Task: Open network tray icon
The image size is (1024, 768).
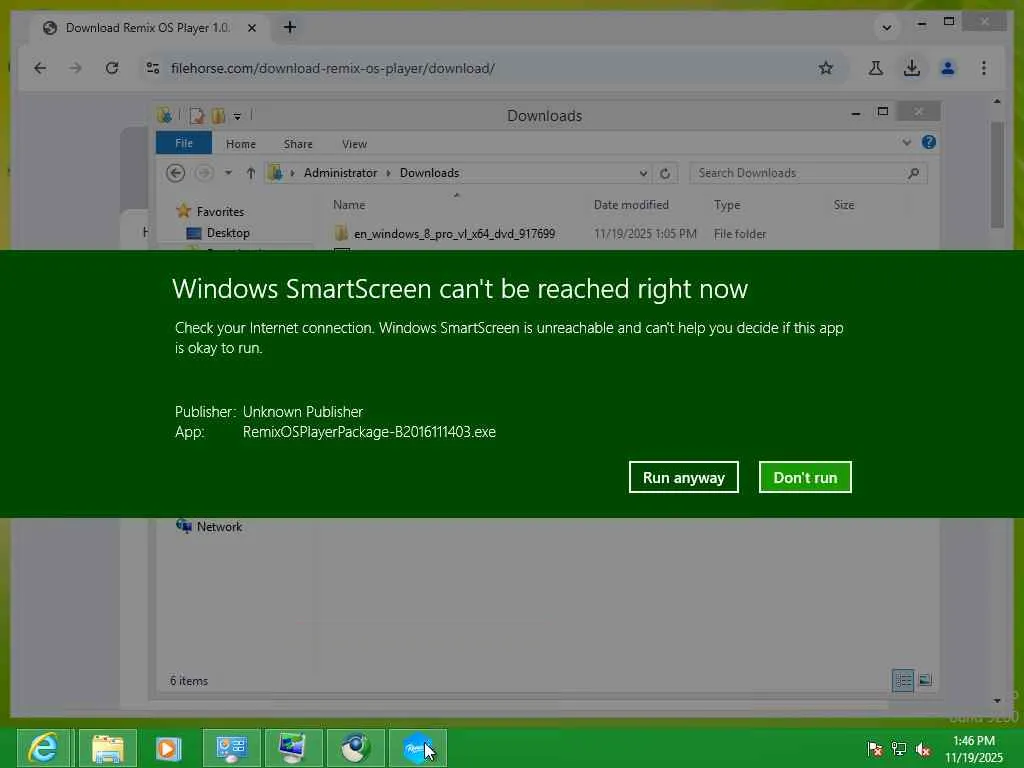Action: (899, 749)
